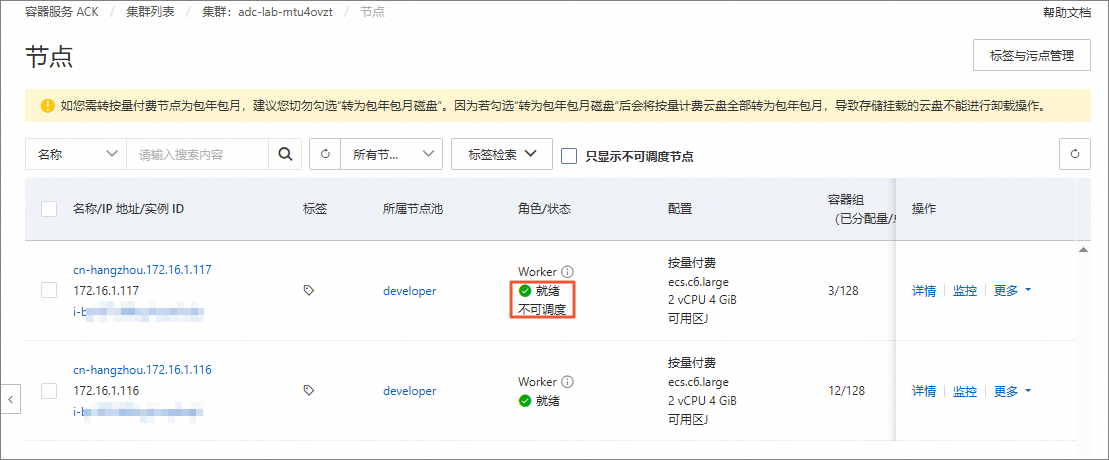
Task: Select checkbox for node cn-hangzhou.172.16.1.116
Action: click(x=49, y=391)
